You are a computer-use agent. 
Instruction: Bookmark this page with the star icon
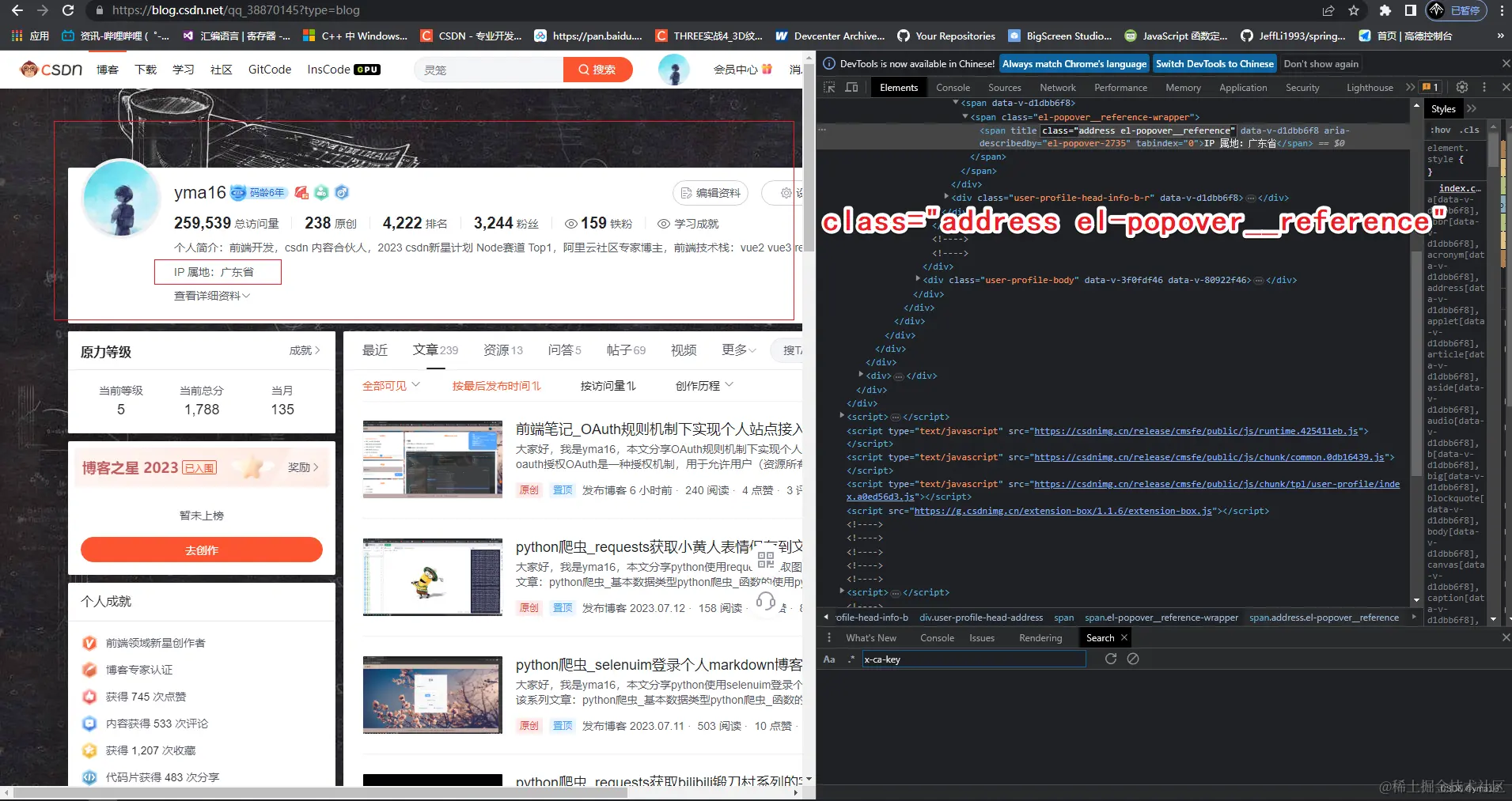tap(1354, 10)
